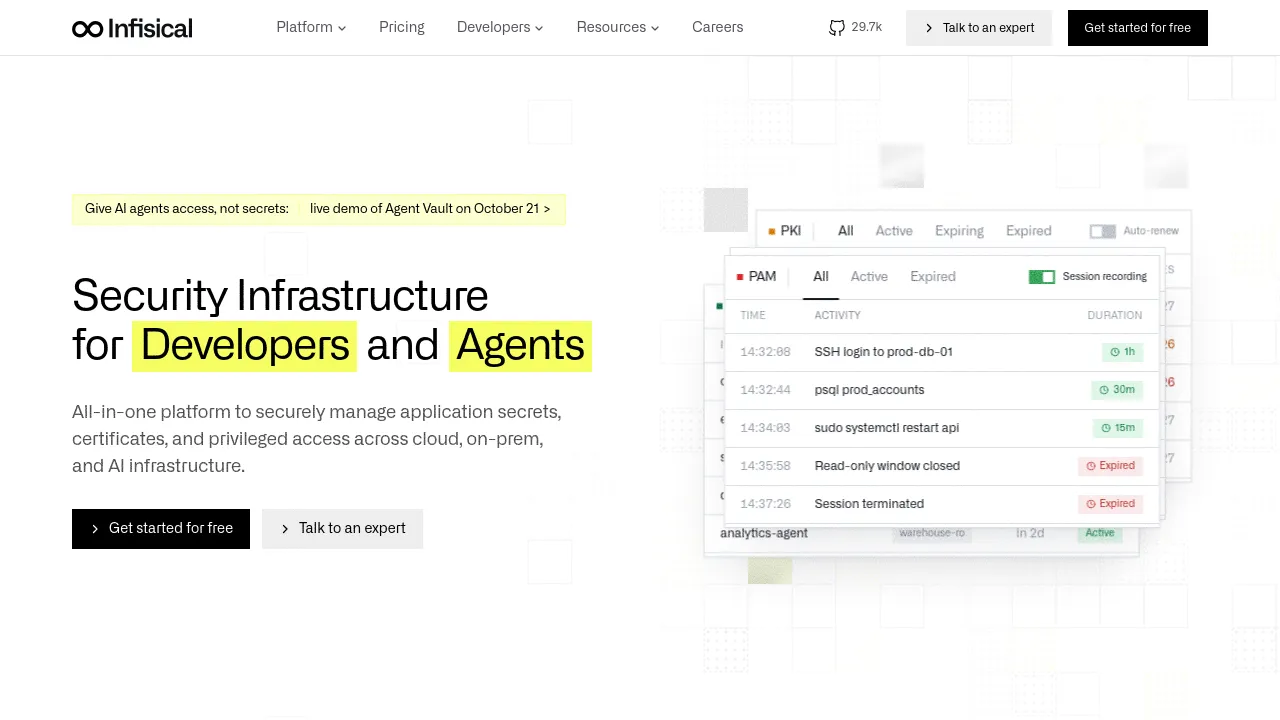
Task: Click the analytics-agent row name
Action: click(764, 533)
